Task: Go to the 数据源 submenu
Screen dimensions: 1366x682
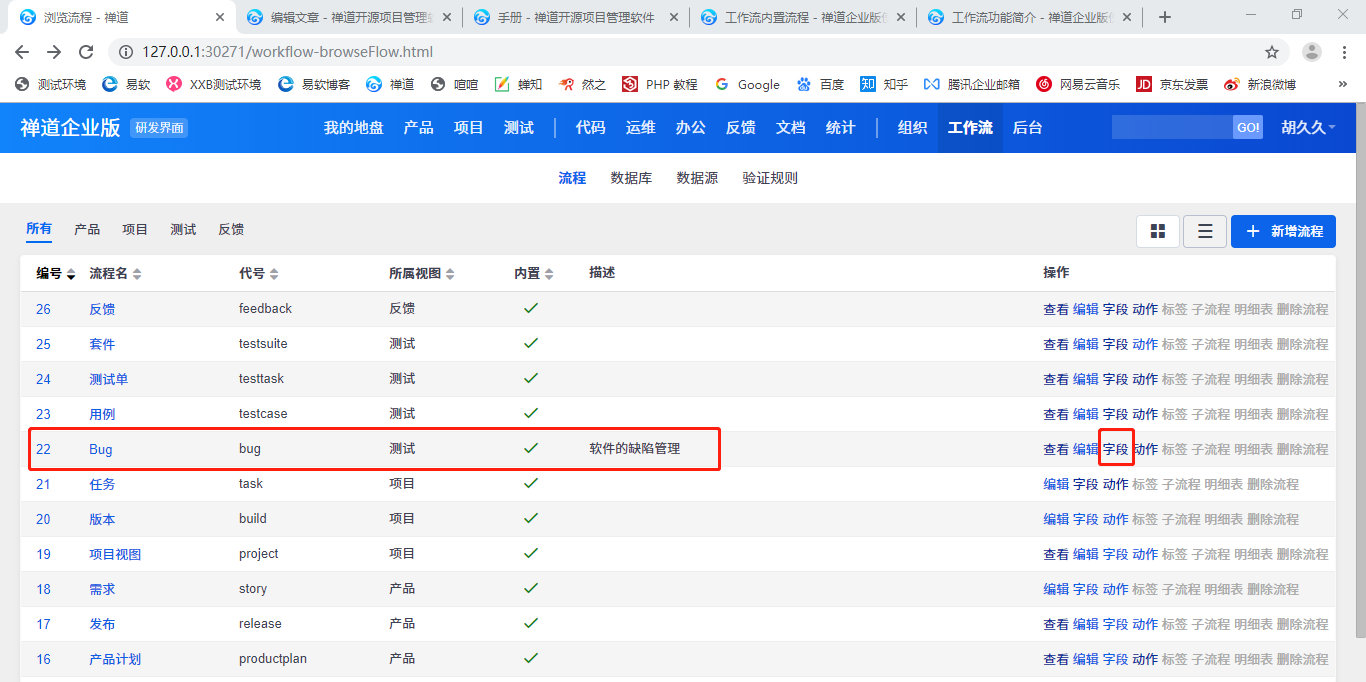Action: 697,178
